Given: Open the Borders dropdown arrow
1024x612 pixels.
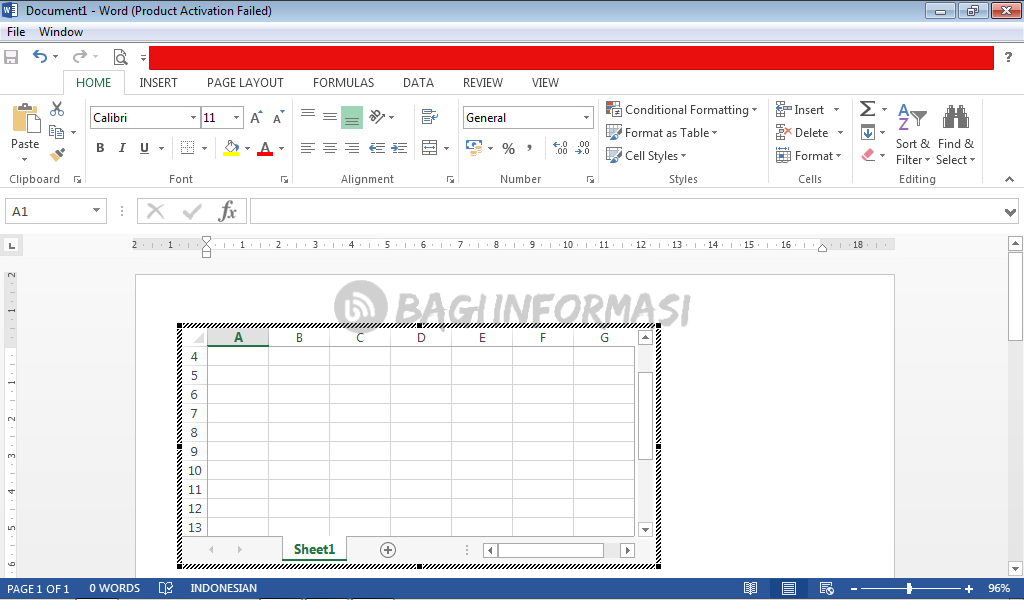Looking at the screenshot, I should coord(204,148).
